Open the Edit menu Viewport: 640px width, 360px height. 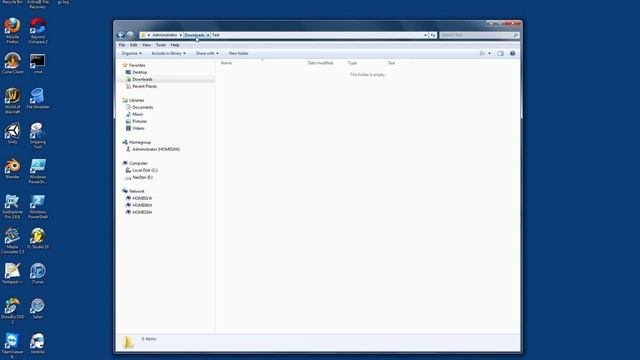[133, 45]
